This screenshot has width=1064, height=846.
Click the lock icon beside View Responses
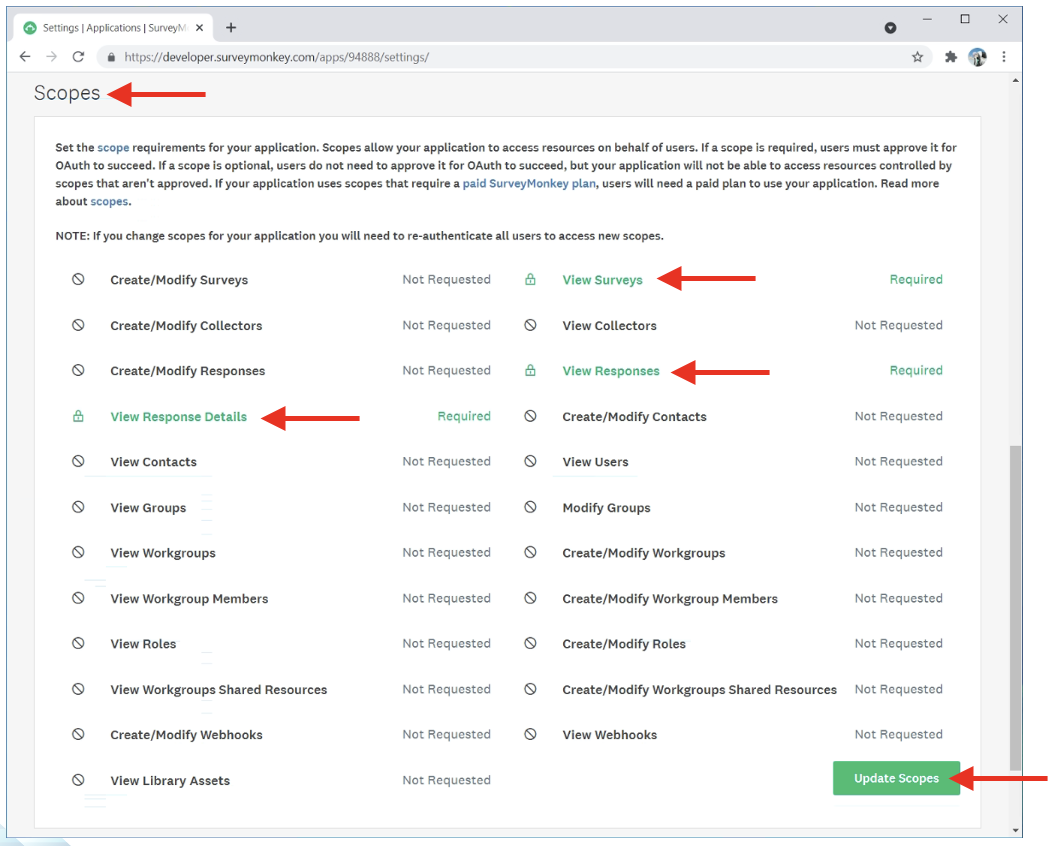(x=530, y=371)
